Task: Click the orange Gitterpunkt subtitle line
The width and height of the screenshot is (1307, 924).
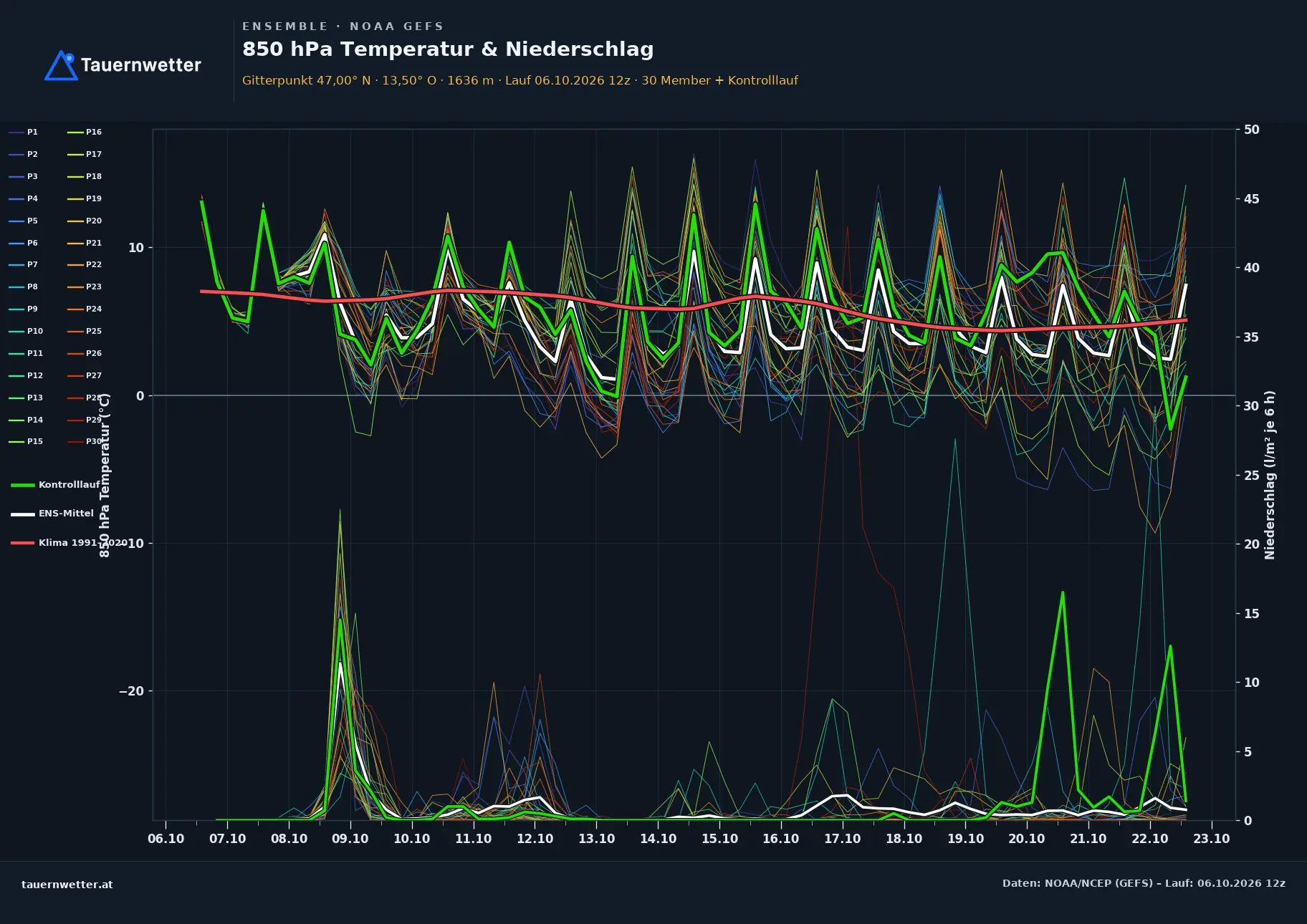Action: [520, 80]
